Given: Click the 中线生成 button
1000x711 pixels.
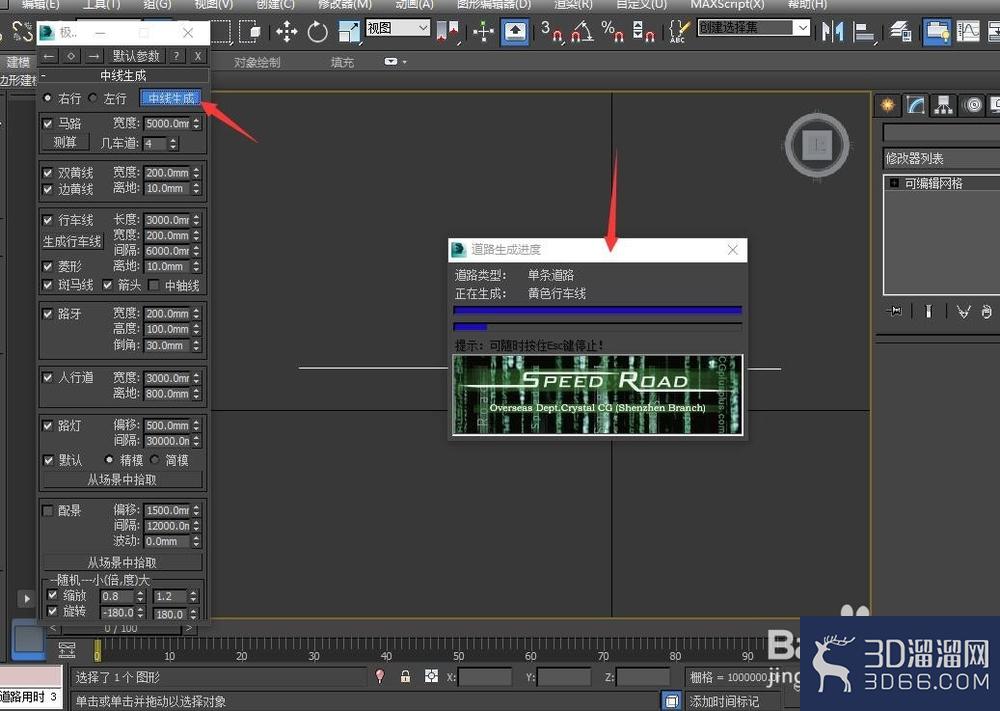Looking at the screenshot, I should (x=172, y=98).
